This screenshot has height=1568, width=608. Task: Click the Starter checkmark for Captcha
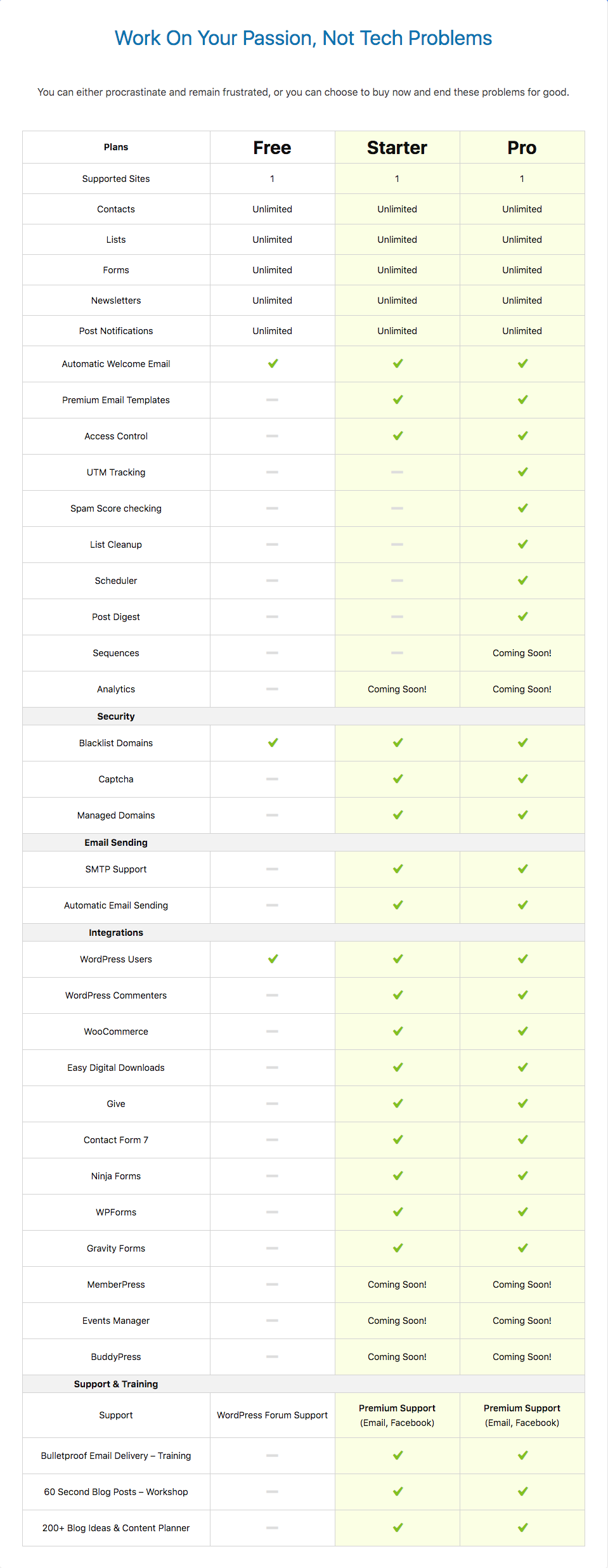(x=398, y=779)
